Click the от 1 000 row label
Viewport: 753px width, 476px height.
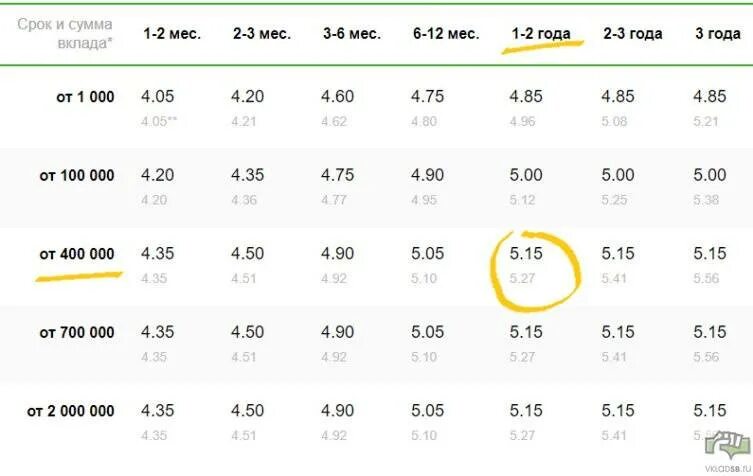pos(85,97)
